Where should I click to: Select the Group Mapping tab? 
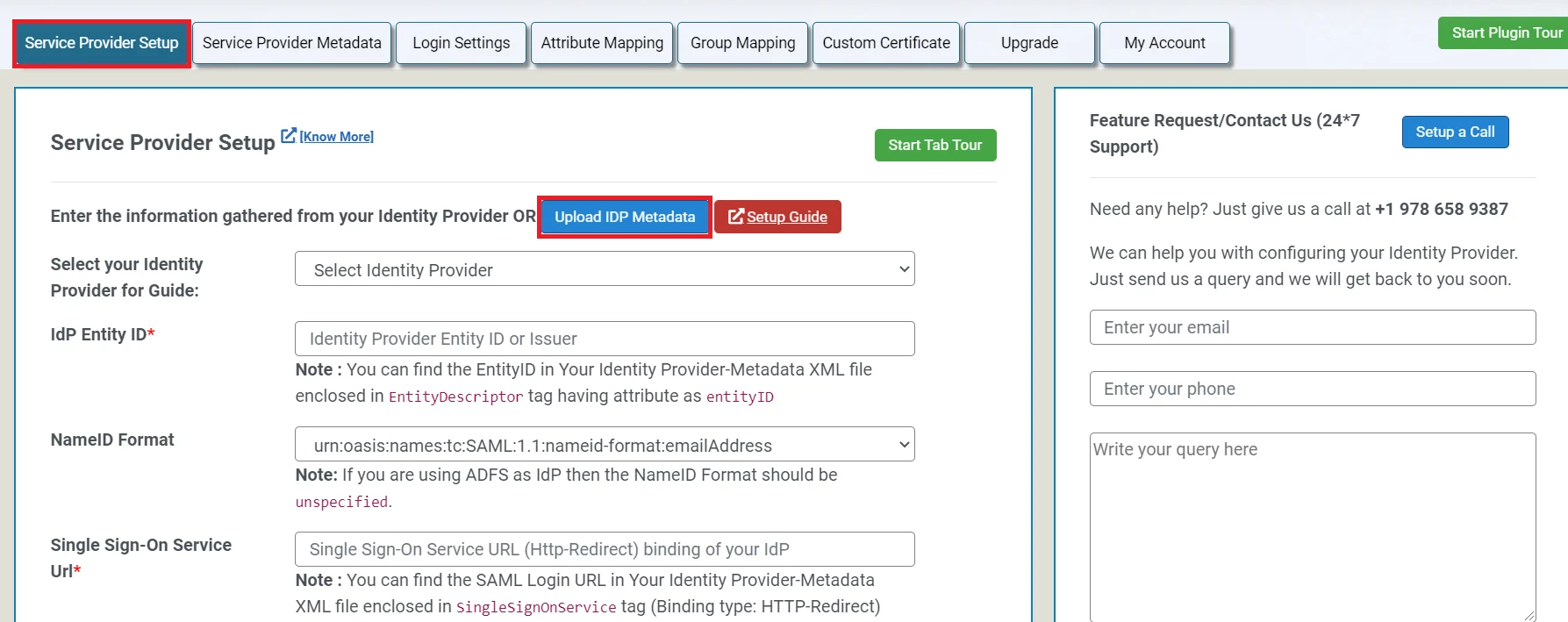coord(742,43)
